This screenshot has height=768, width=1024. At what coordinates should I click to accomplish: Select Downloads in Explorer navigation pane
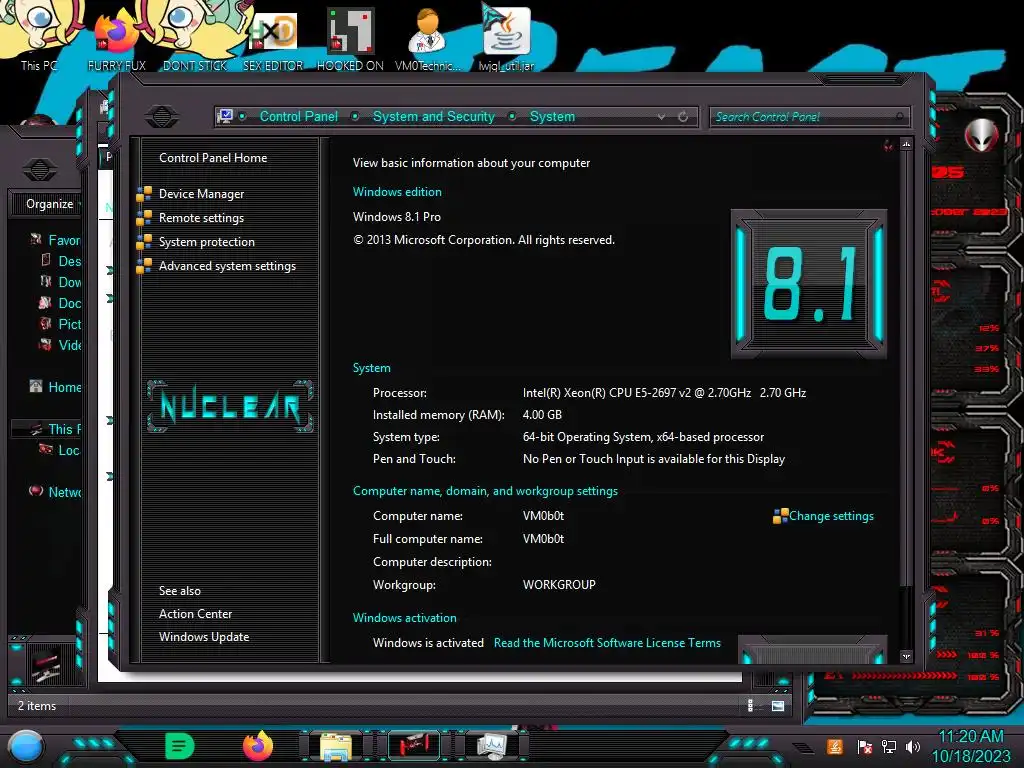coord(69,282)
